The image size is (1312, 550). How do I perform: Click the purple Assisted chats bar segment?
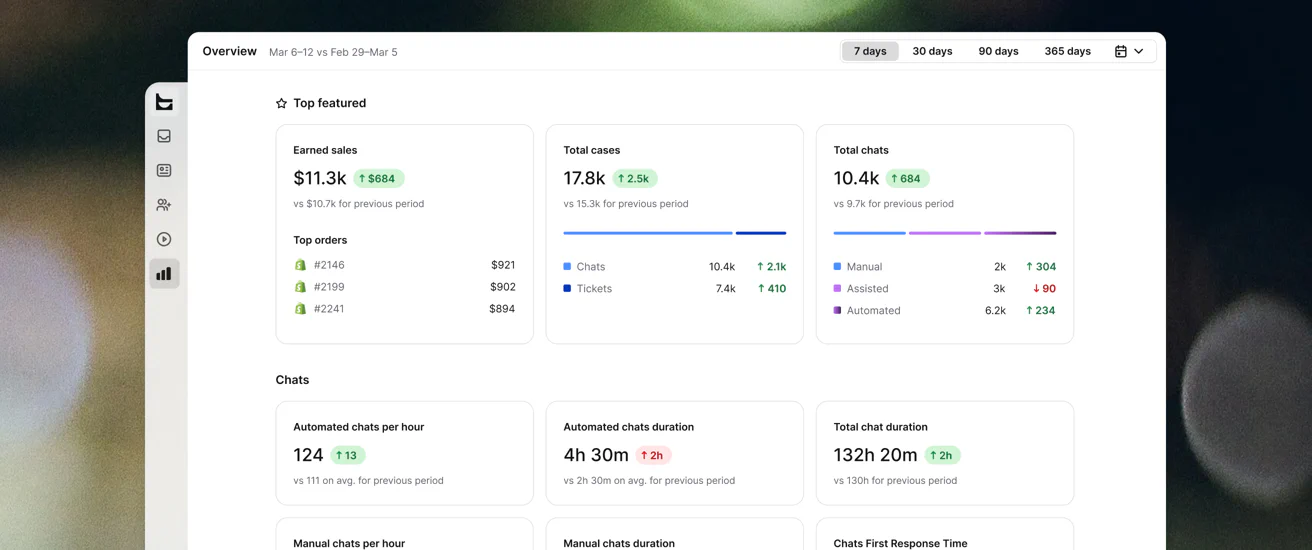945,233
